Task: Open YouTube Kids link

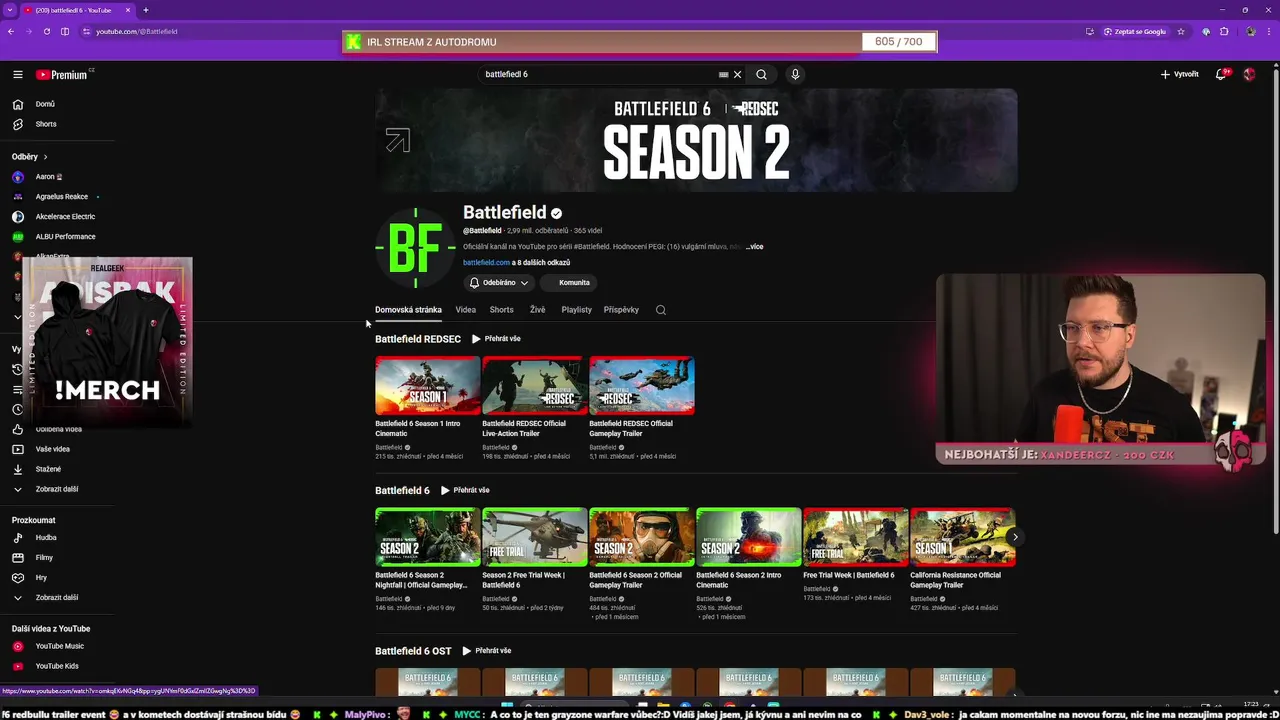Action: tap(56, 666)
